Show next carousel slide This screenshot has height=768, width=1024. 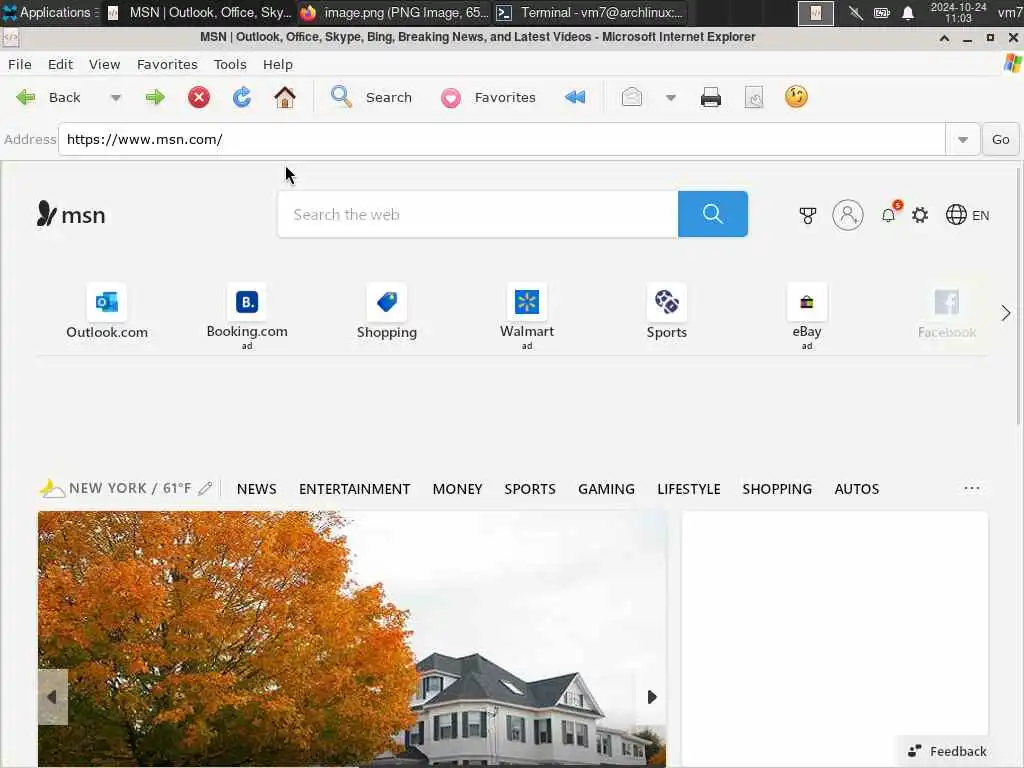pos(651,697)
